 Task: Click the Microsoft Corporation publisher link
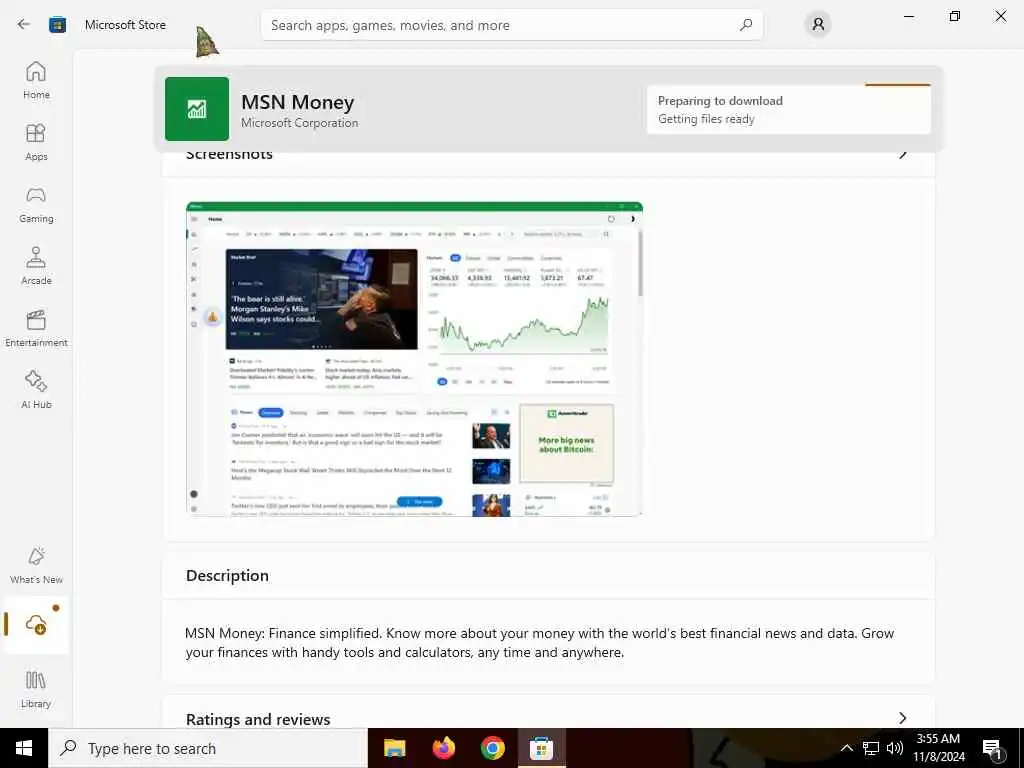pos(299,123)
